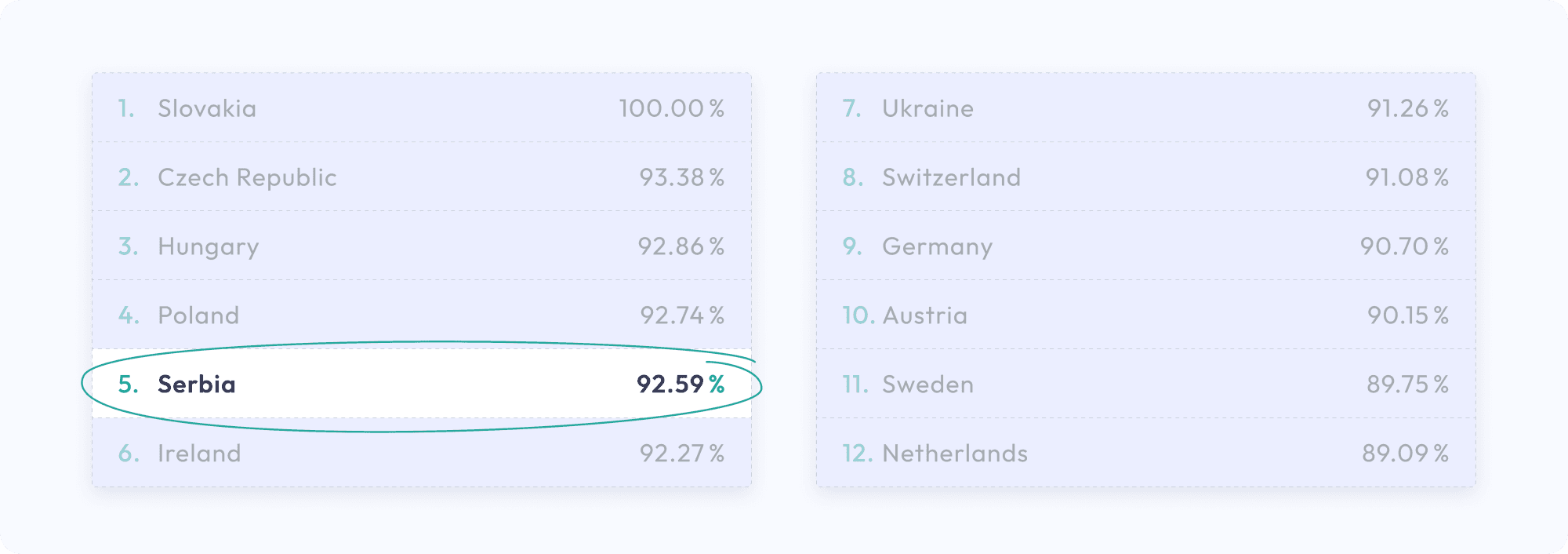Click the Slovakia country name
This screenshot has width=1568, height=554.
pos(207,108)
